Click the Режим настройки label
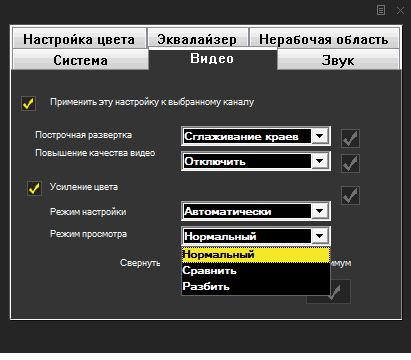Viewport: 411px width, 360px height. click(88, 212)
